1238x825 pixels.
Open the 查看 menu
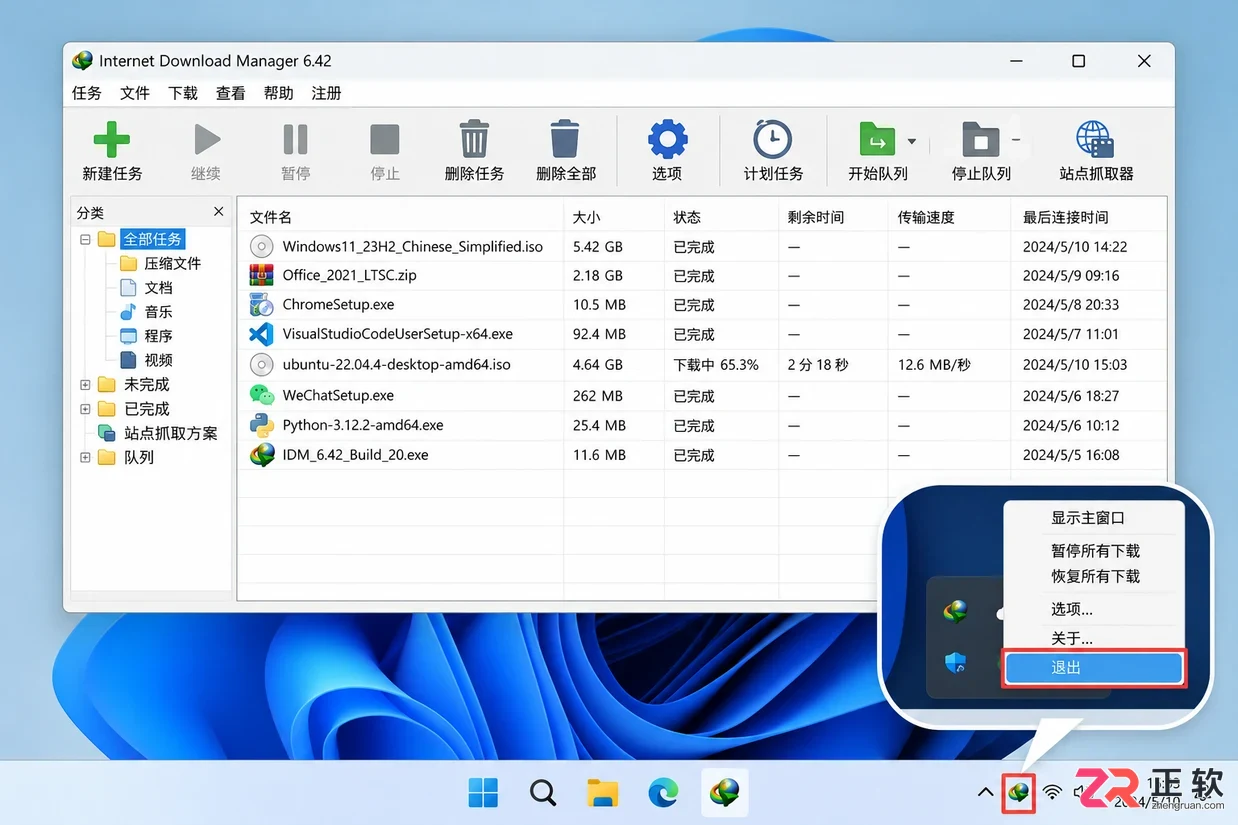click(231, 93)
